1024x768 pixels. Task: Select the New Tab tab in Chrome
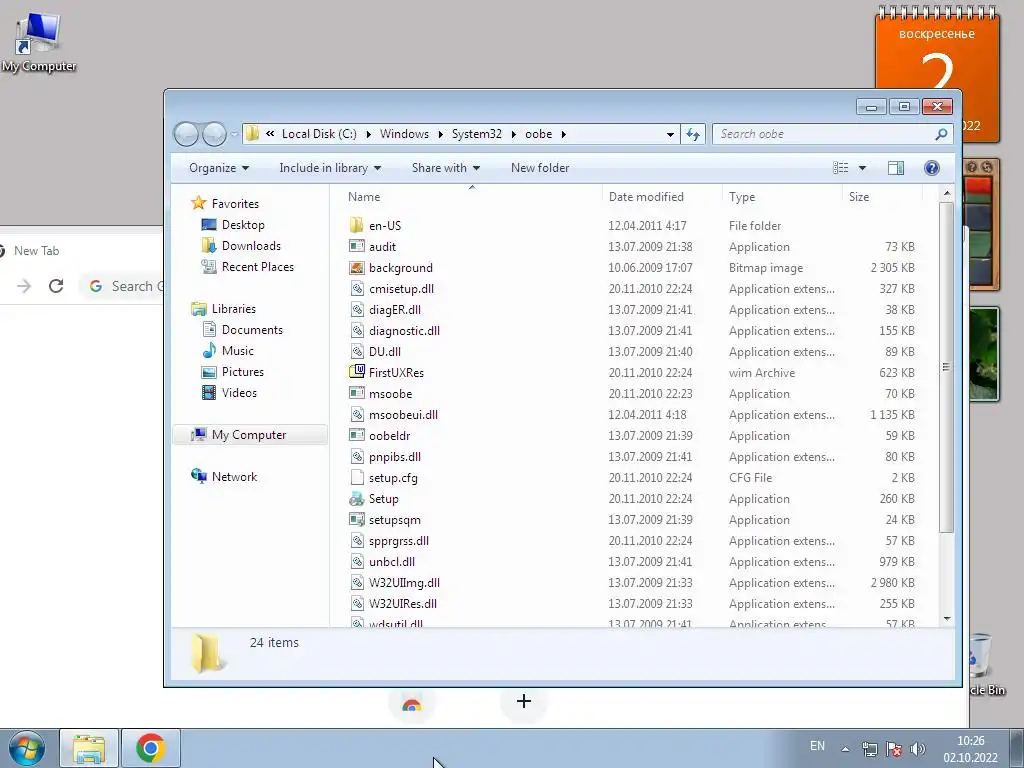click(x=37, y=251)
